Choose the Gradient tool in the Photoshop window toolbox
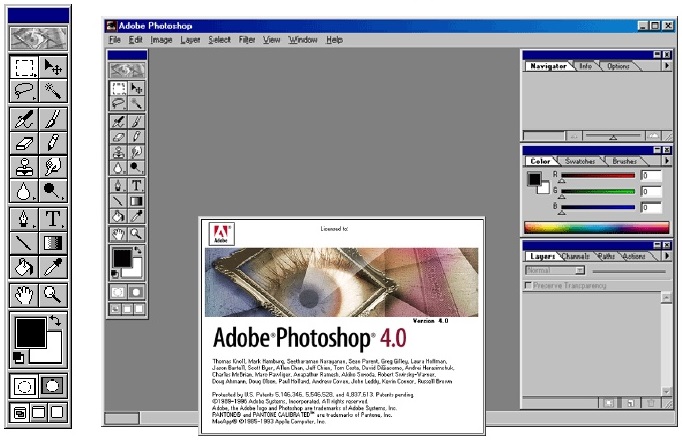The height and width of the screenshot is (440, 682). pyautogui.click(x=136, y=201)
